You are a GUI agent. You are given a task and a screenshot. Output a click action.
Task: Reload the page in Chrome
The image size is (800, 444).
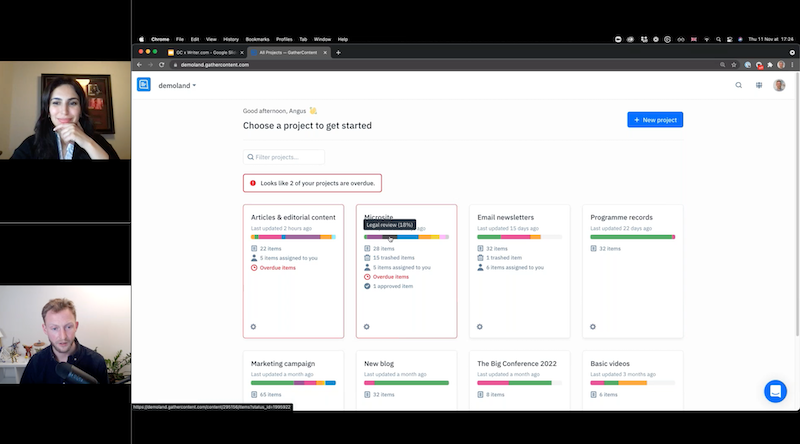pyautogui.click(x=162, y=65)
